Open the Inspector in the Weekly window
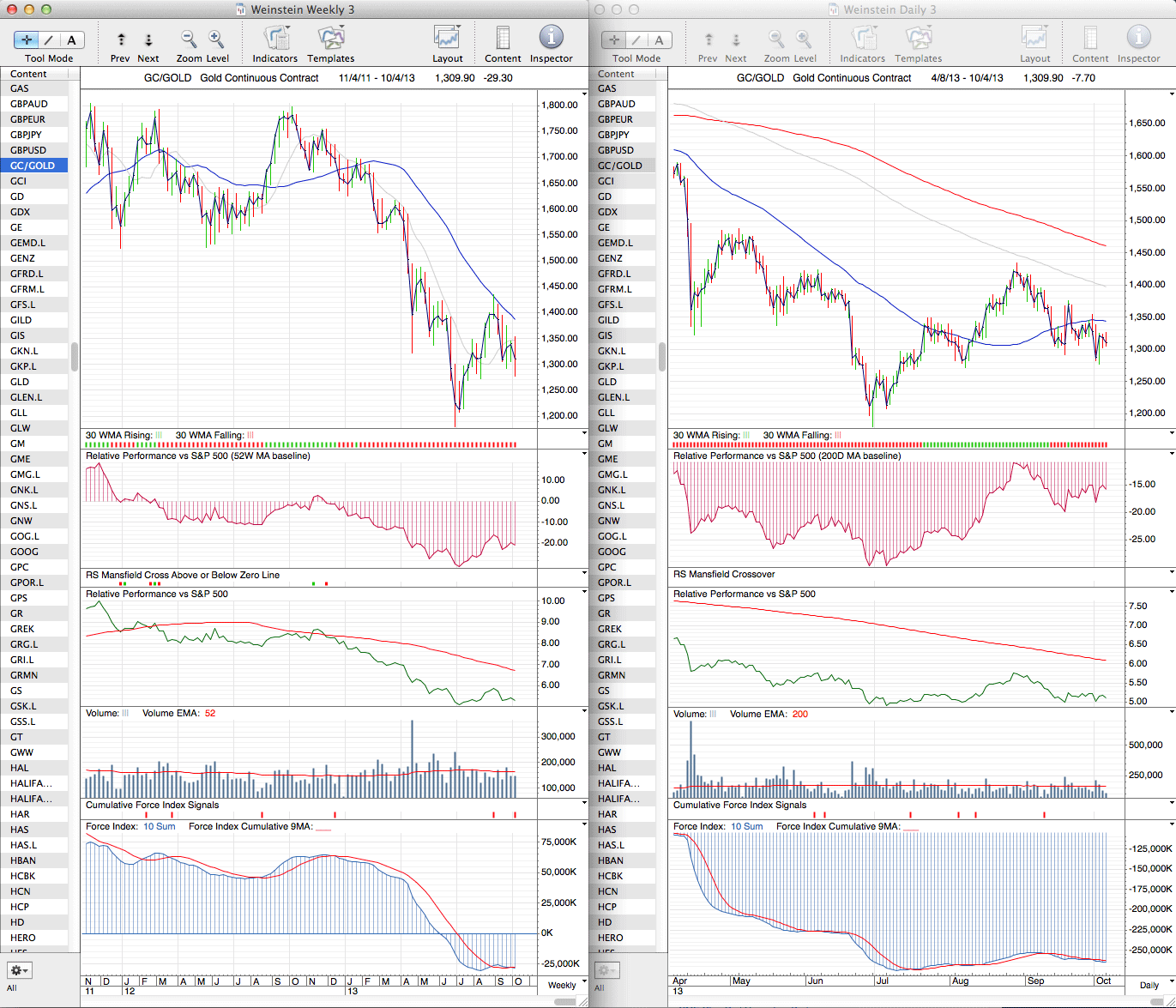Viewport: 1176px width, 1008px height. click(551, 39)
